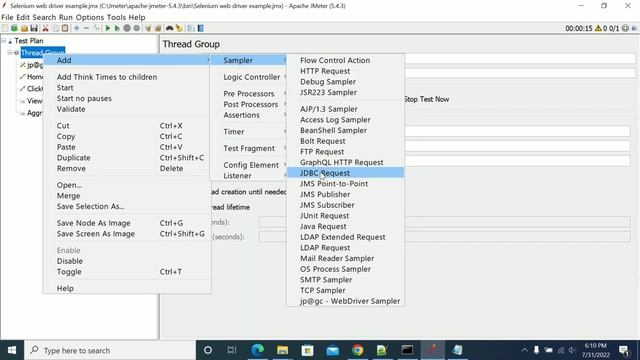640x360 pixels.
Task: Click the Paste clipboard toolbar icon
Action: pos(65,28)
